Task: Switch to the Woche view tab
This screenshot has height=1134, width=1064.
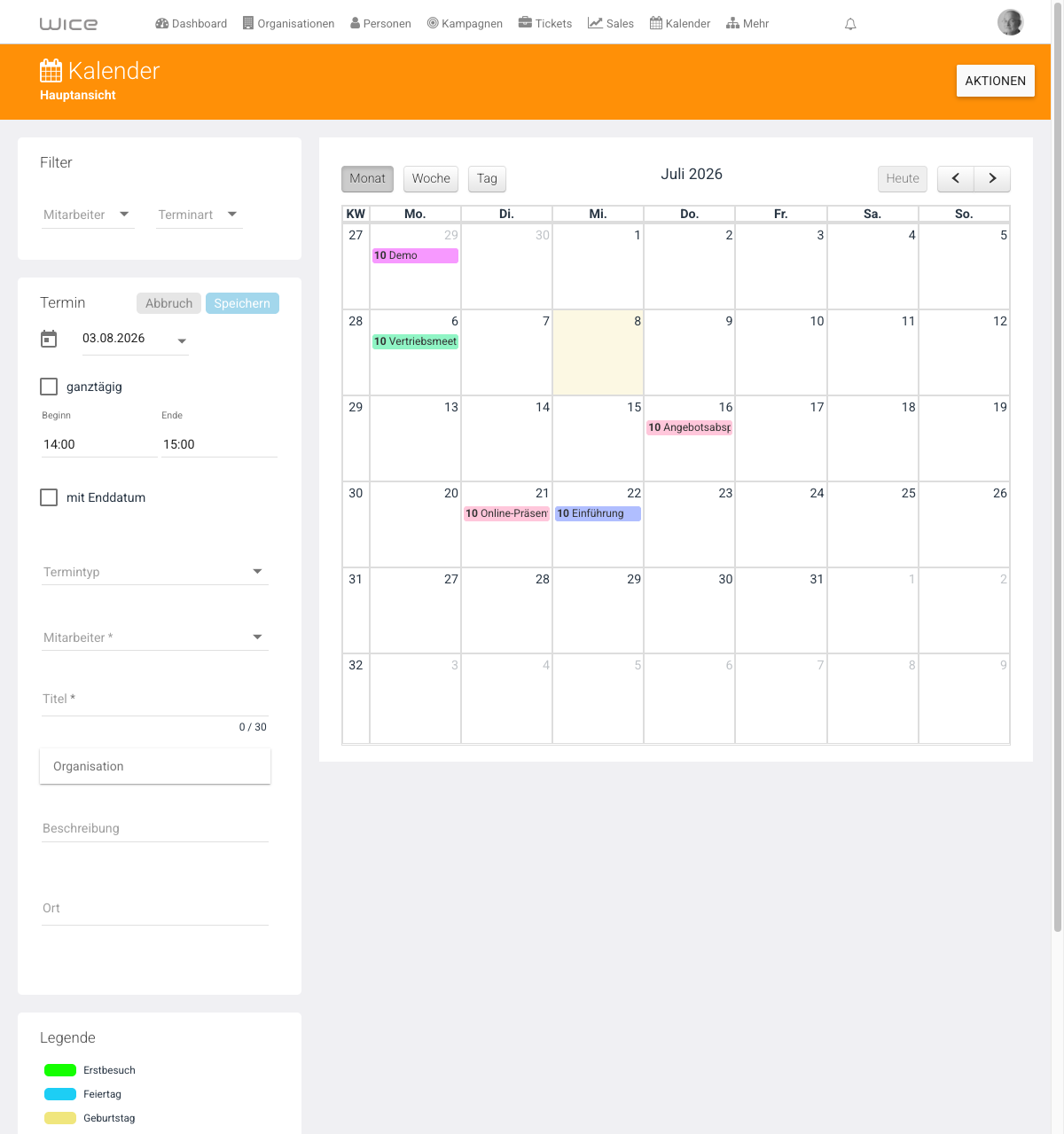Action: tap(431, 178)
